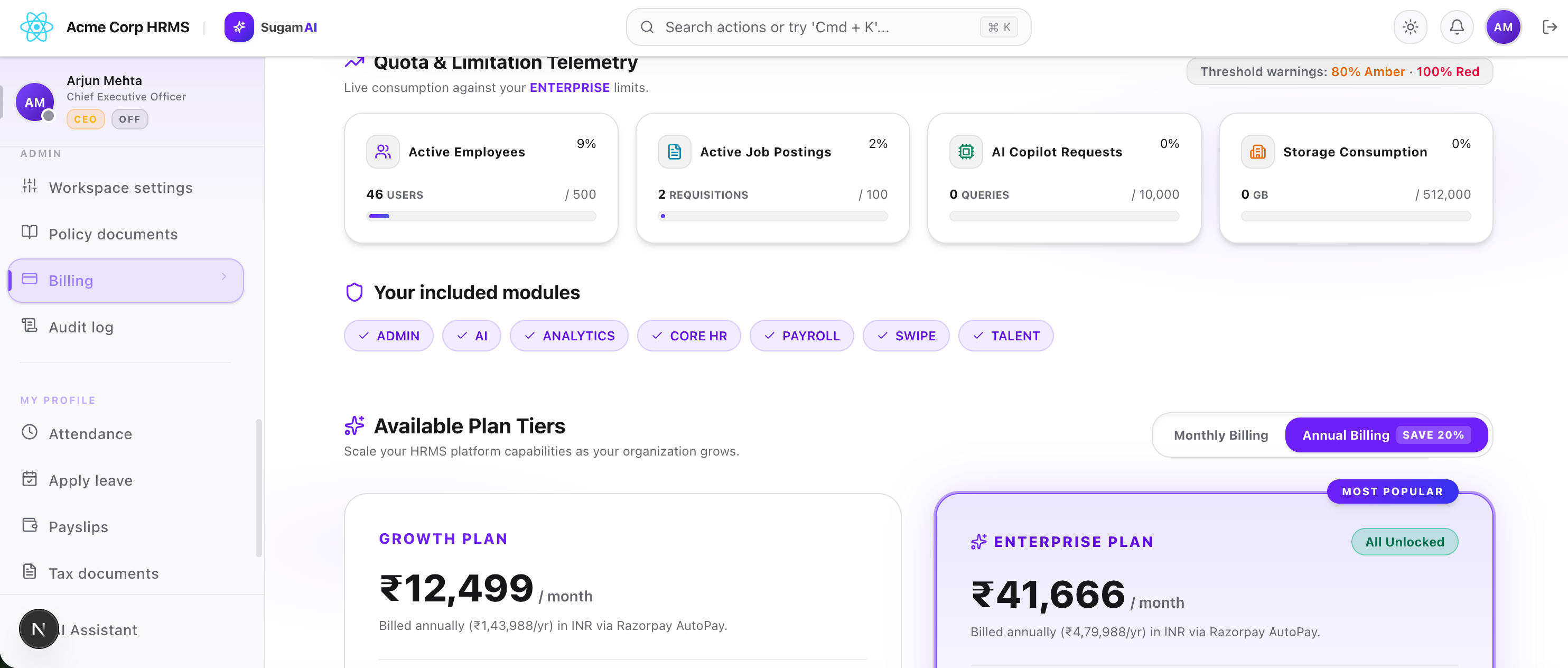Viewport: 1568px width, 668px height.
Task: Click the search magnifier icon
Action: [x=647, y=27]
